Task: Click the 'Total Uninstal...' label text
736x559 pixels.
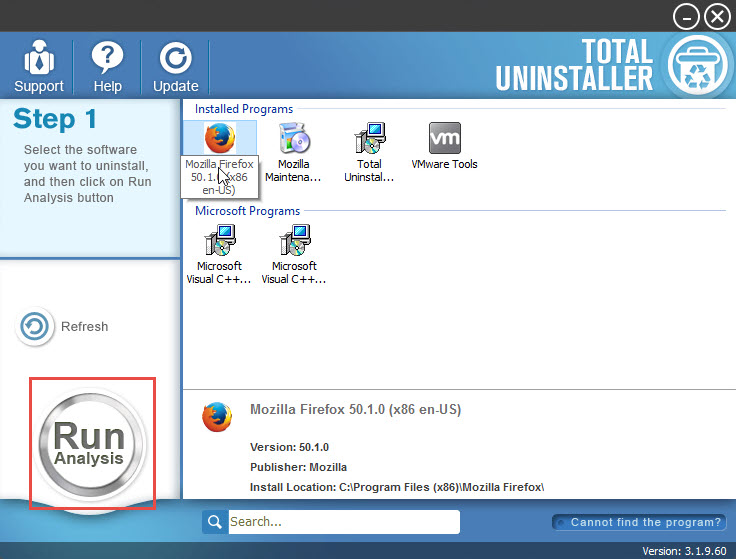Action: 369,170
